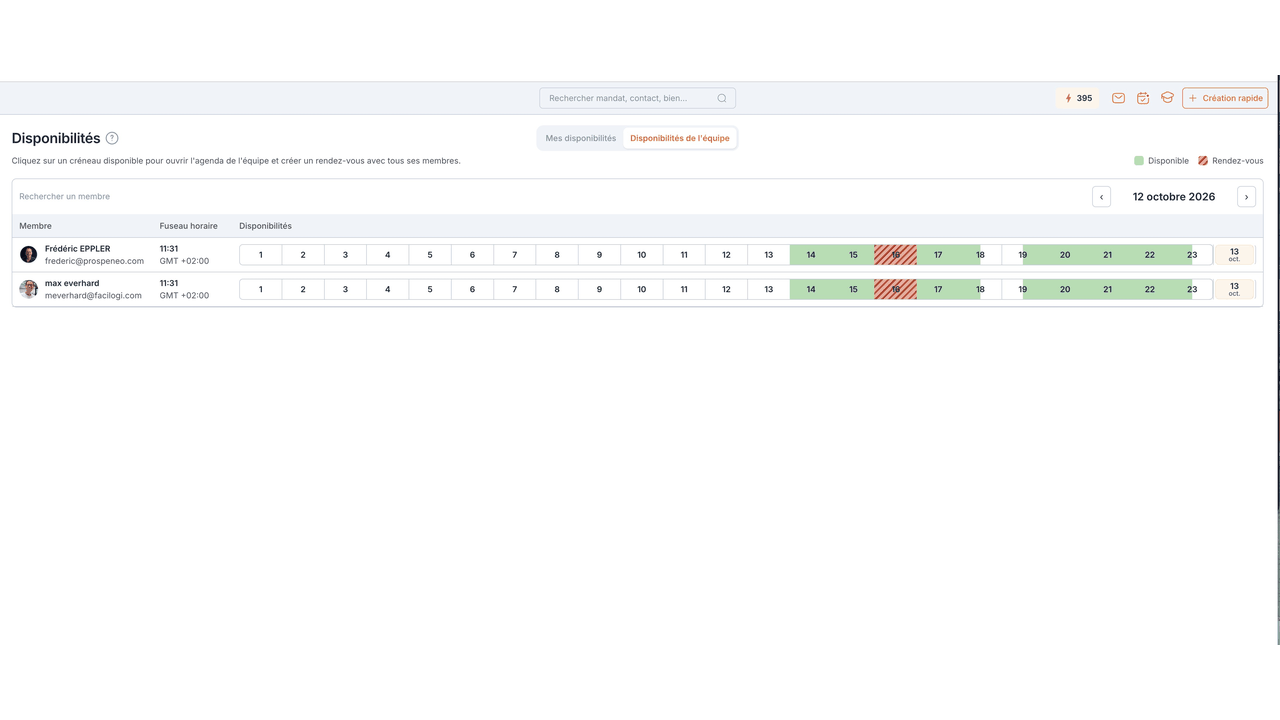Click the Membre column header
Viewport: 1280px width, 720px height.
[35, 226]
